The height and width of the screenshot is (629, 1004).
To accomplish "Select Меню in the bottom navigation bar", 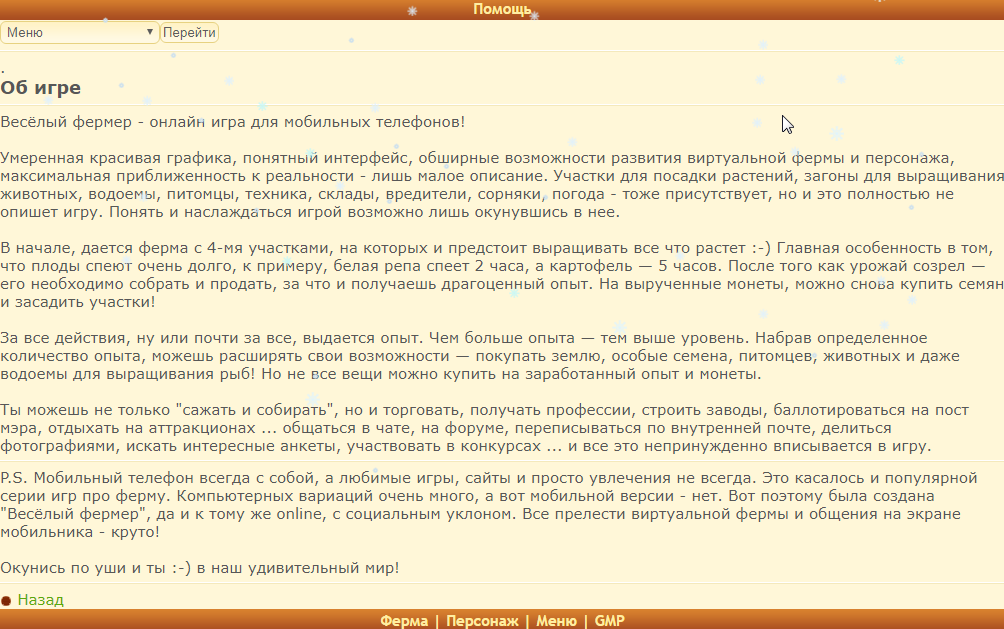I will (556, 621).
